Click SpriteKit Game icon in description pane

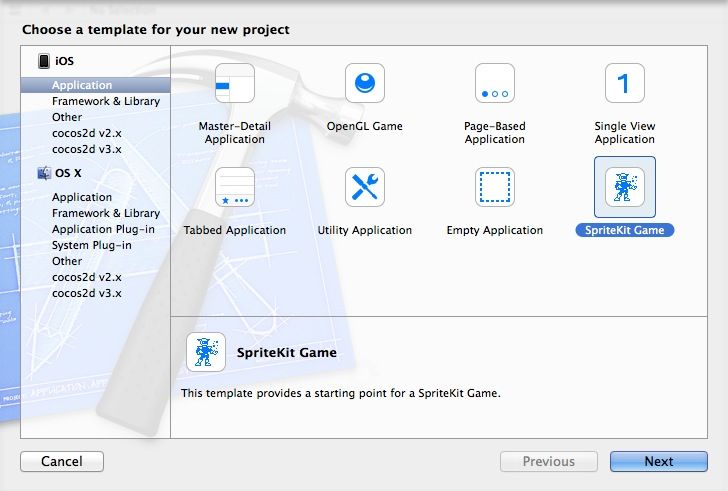[206, 352]
